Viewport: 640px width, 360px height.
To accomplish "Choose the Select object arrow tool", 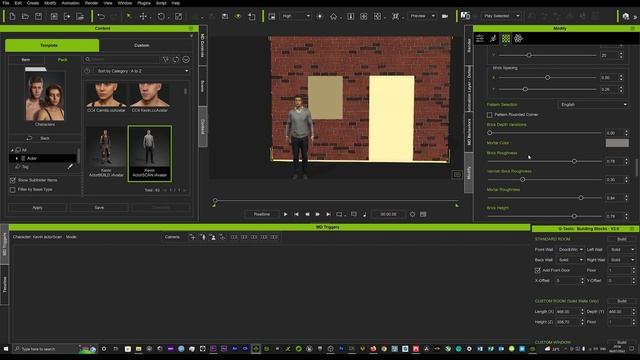I will 129,16.
